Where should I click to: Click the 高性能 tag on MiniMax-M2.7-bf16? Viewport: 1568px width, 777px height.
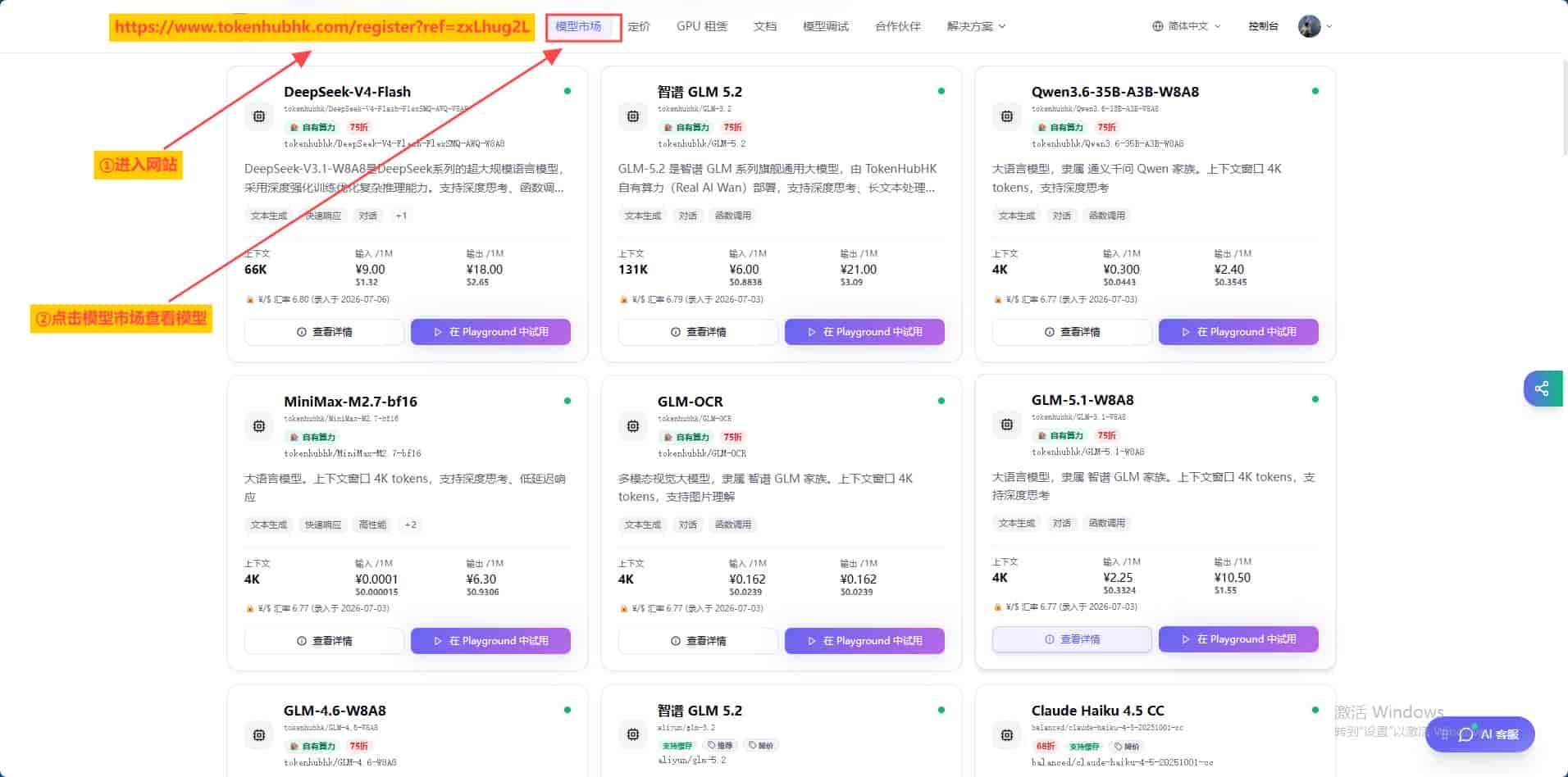pos(372,525)
